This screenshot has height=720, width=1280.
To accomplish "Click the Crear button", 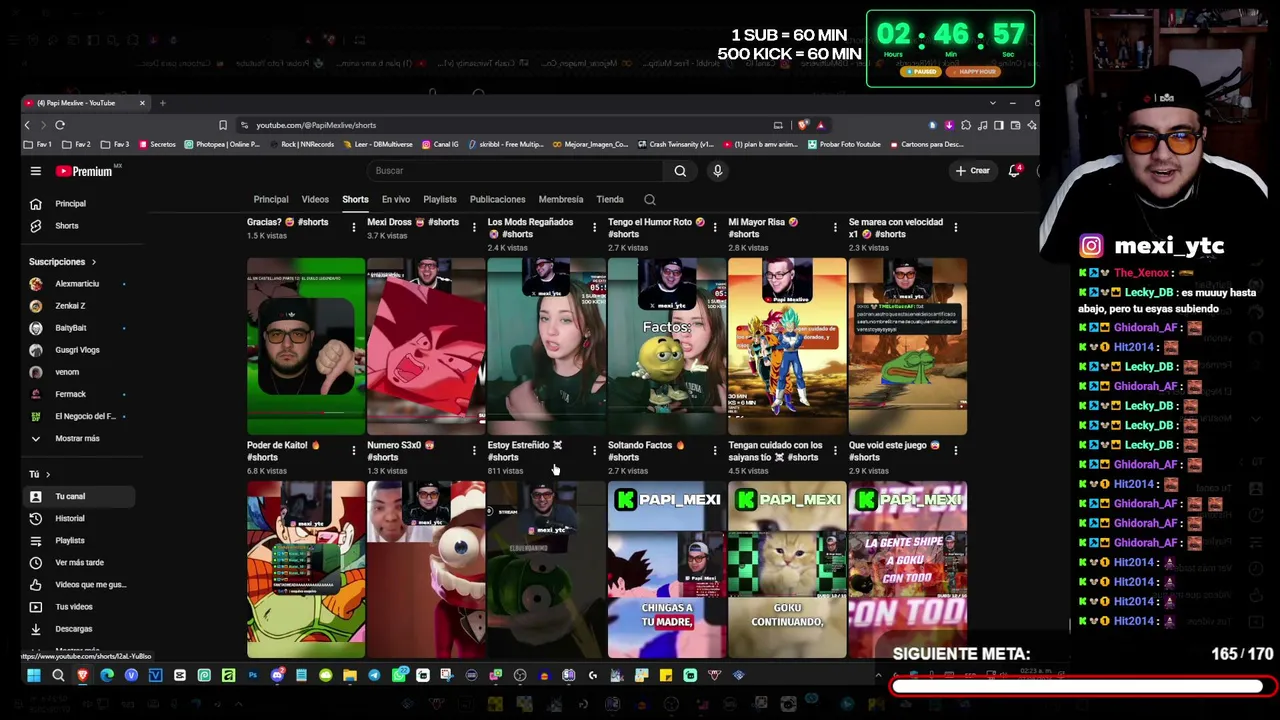I will click(x=972, y=171).
